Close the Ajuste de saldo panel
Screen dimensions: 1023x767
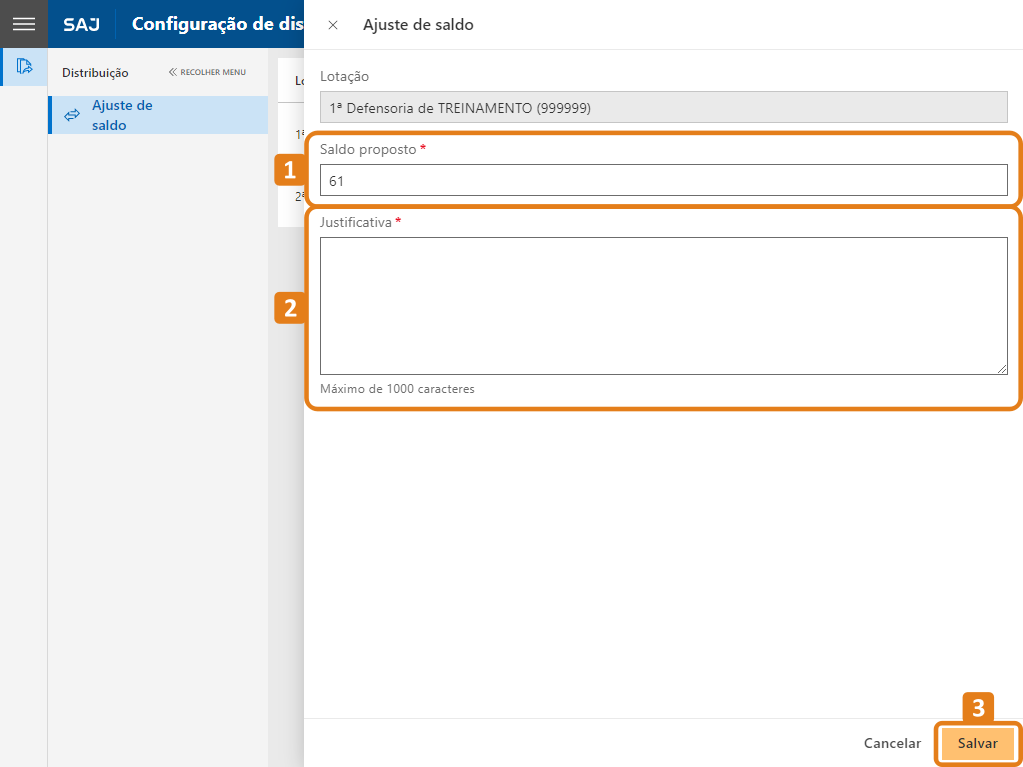pos(333,25)
